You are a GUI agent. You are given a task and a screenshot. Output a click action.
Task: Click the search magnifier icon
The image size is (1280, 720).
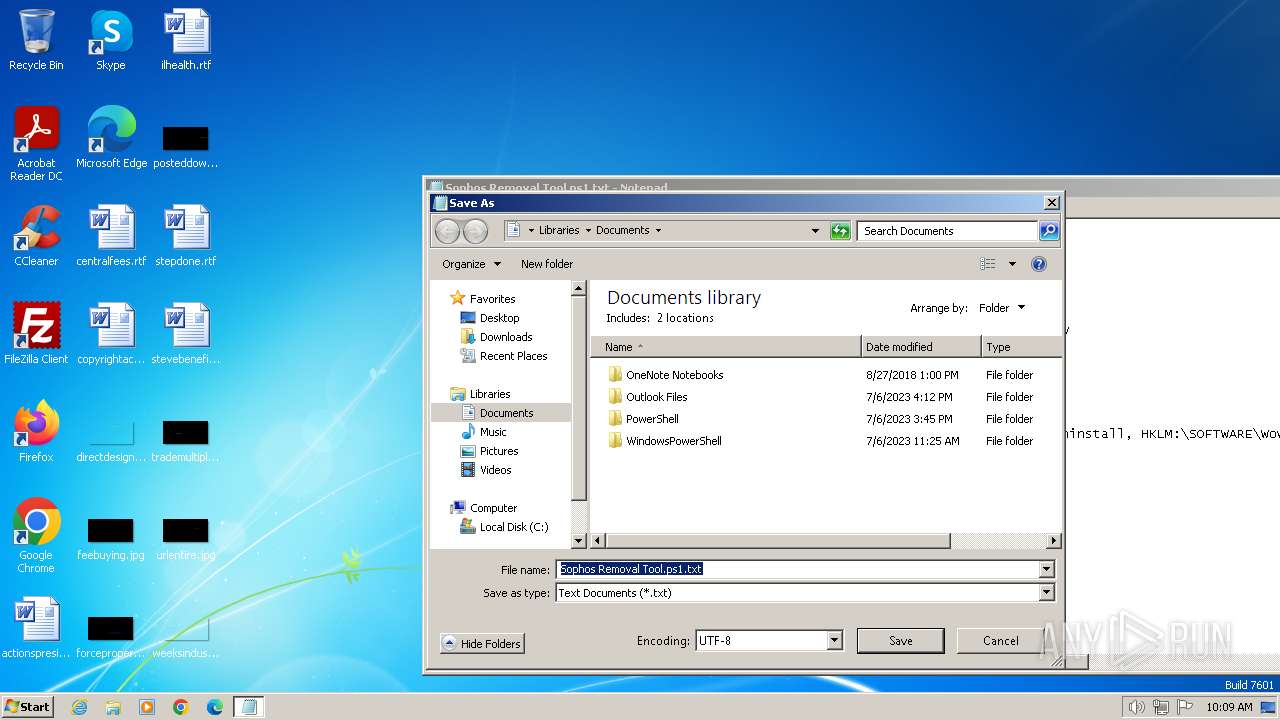tap(1048, 231)
